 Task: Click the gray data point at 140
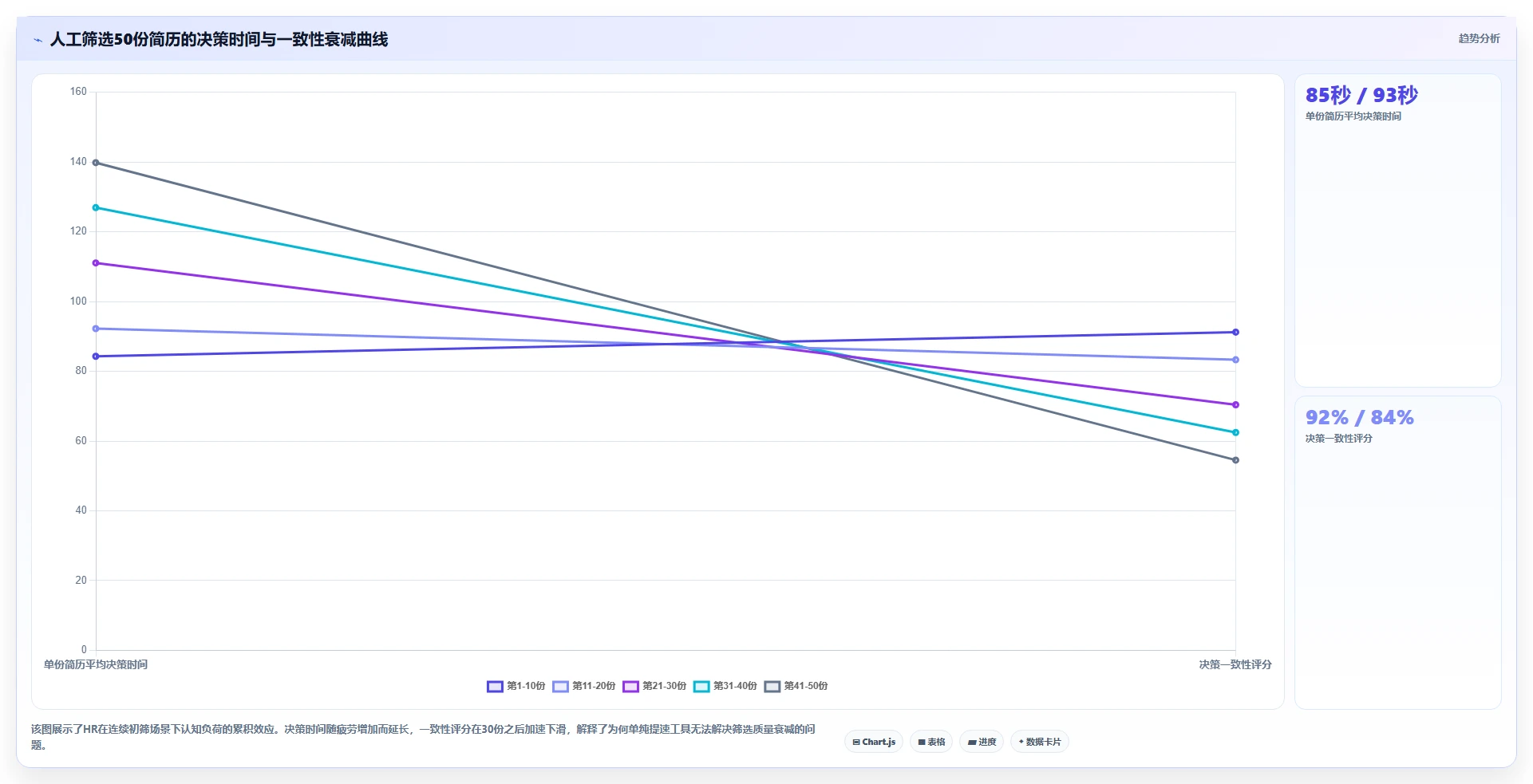point(96,163)
